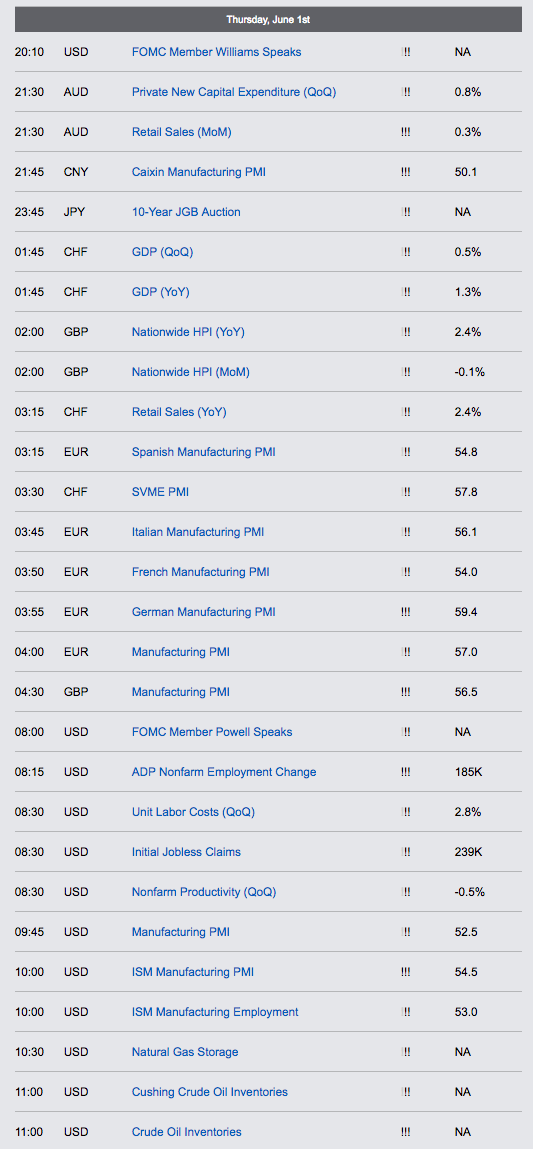This screenshot has width=533, height=1149.
Task: Open Spanish Manufacturing PMI event
Action: pyautogui.click(x=204, y=452)
